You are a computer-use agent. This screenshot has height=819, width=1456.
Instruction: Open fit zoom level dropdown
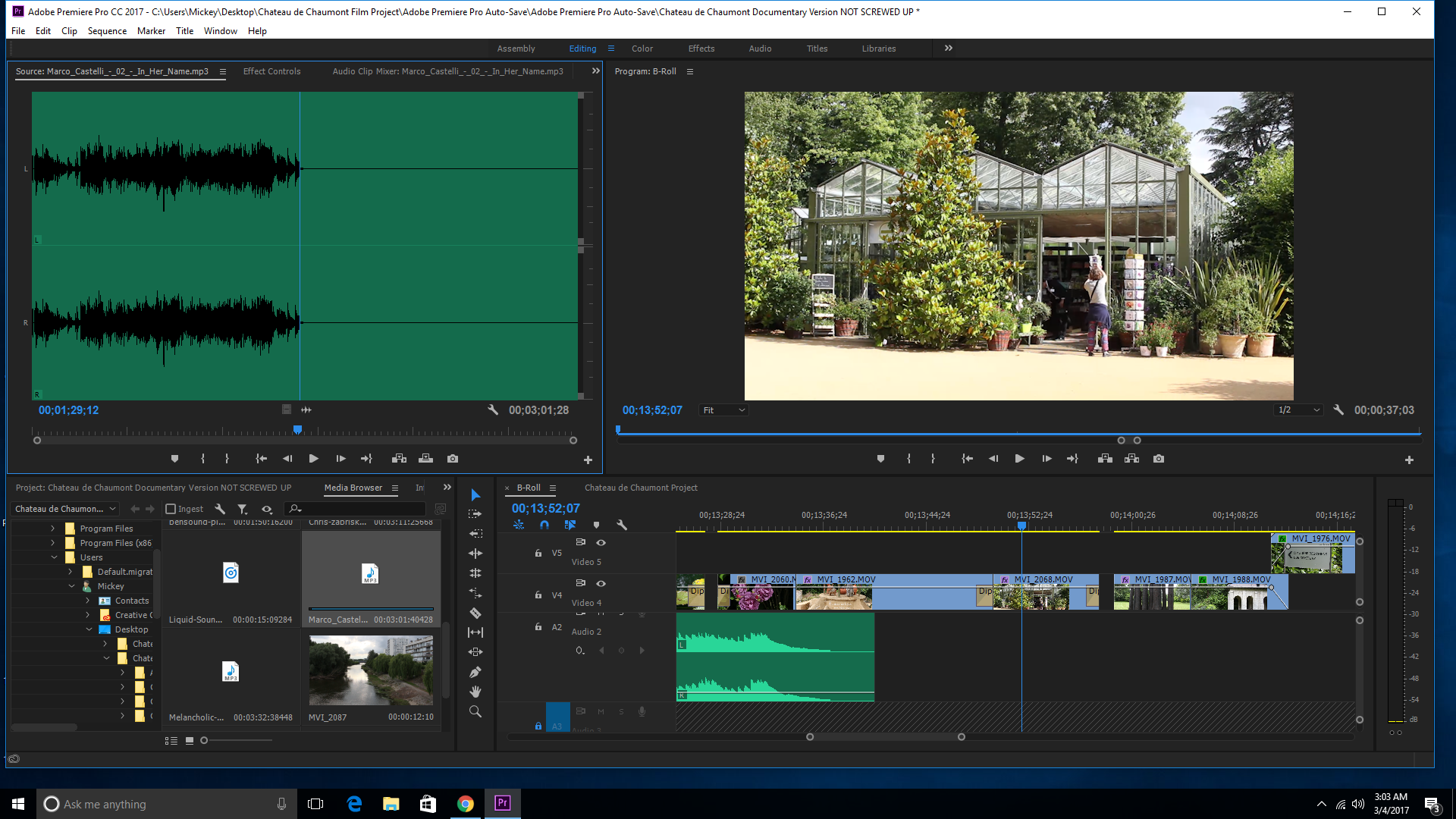click(721, 410)
